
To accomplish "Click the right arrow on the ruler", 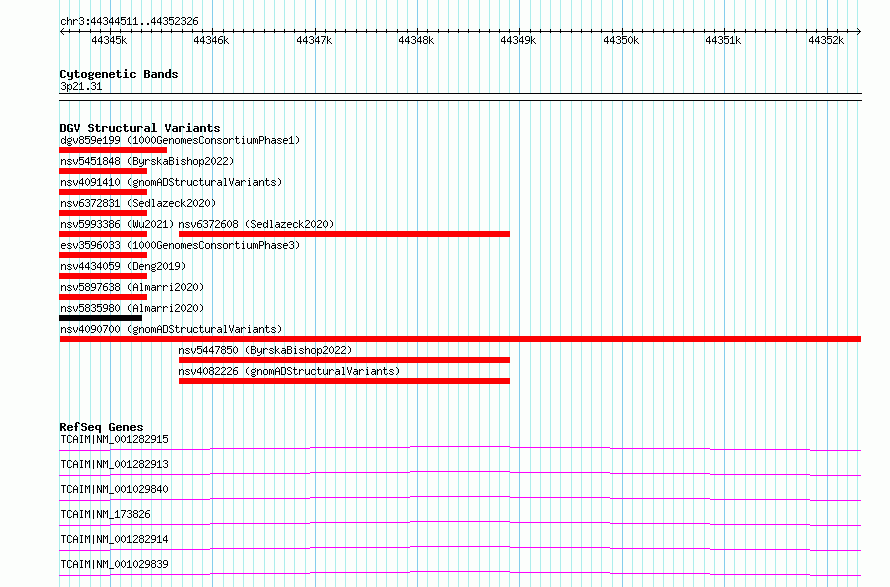I will [859, 32].
